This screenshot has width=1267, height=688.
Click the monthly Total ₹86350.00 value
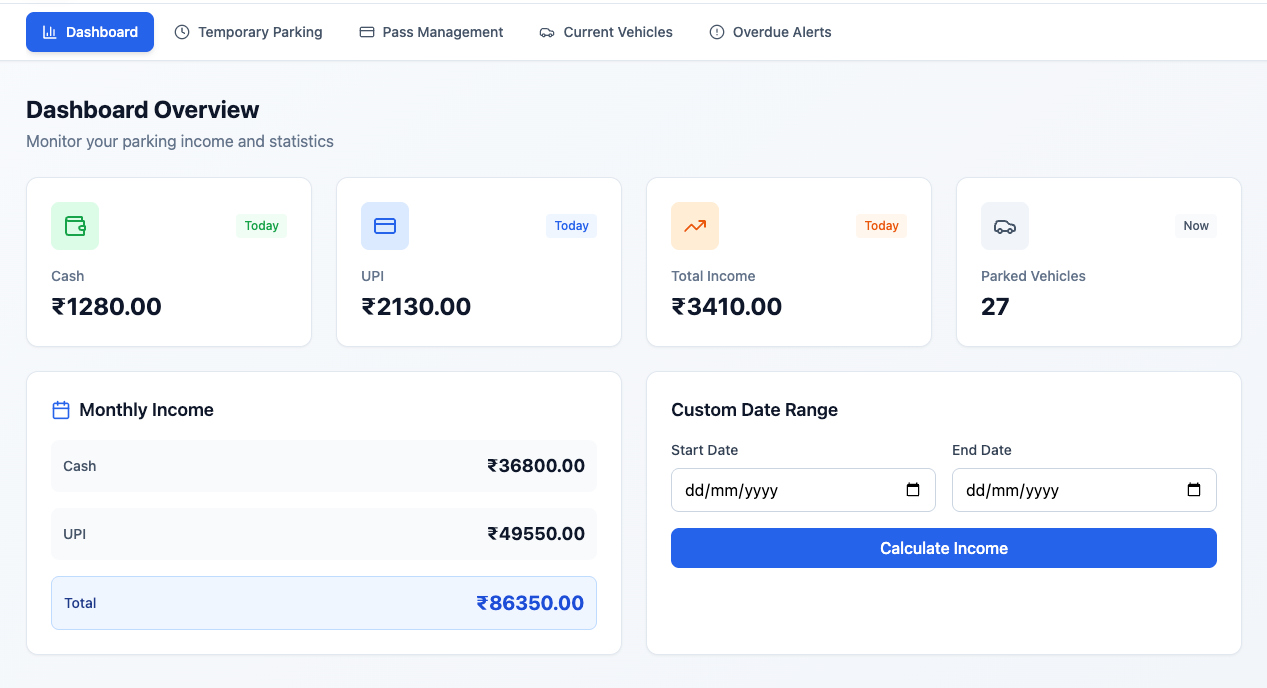pos(530,603)
